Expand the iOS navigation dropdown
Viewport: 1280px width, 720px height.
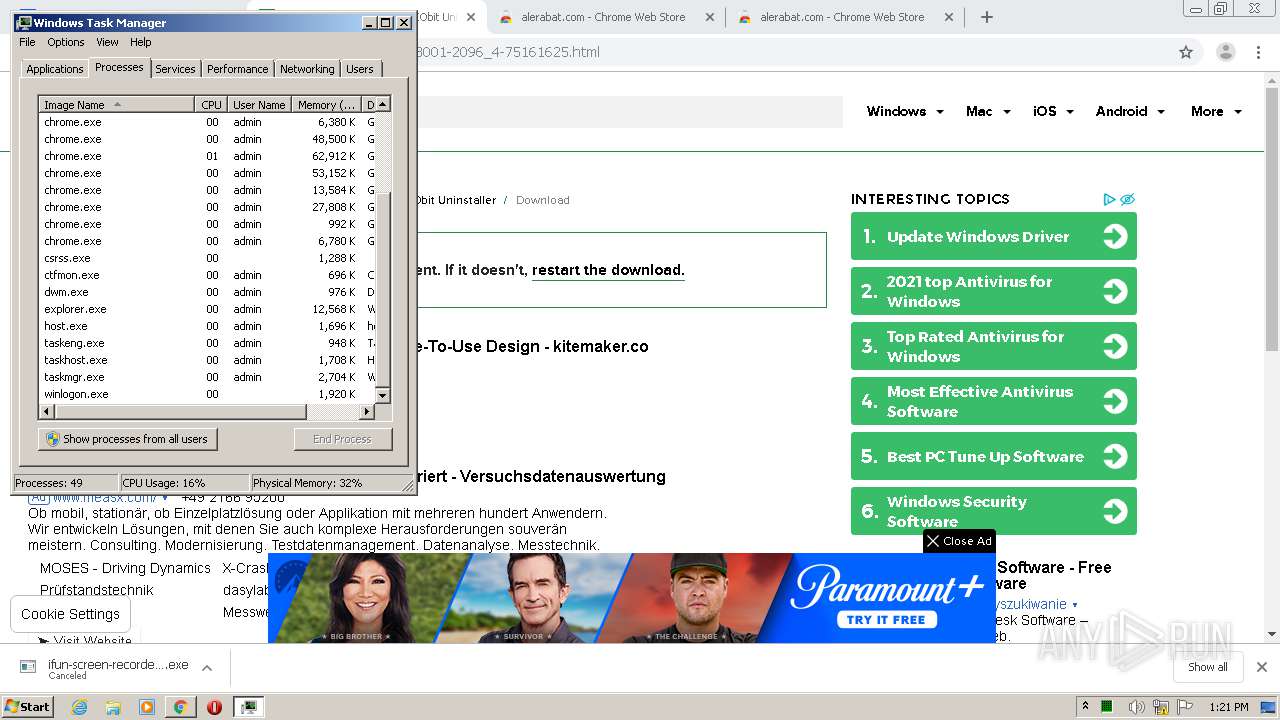coord(1053,111)
